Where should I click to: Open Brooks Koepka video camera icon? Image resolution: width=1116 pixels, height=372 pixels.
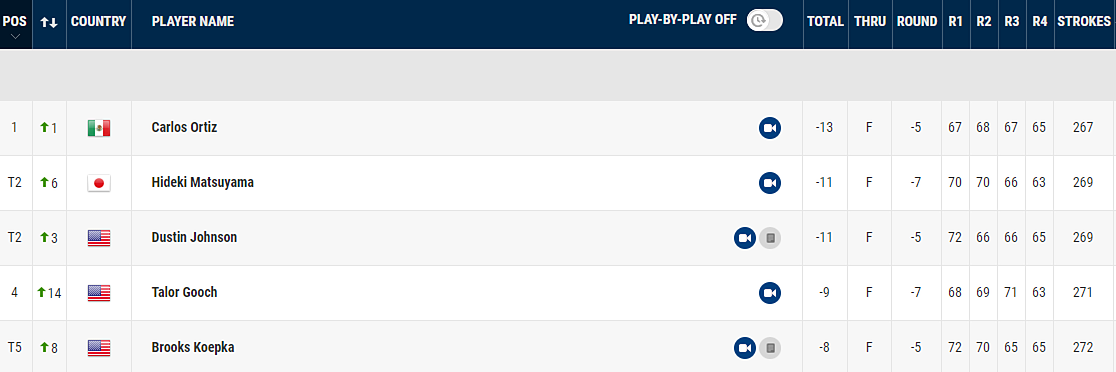[744, 348]
